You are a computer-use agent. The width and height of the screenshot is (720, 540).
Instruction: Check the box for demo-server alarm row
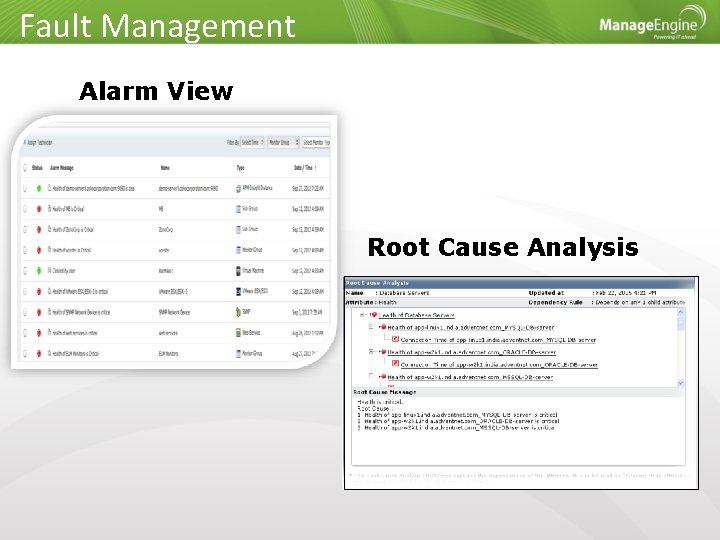[x=25, y=188]
